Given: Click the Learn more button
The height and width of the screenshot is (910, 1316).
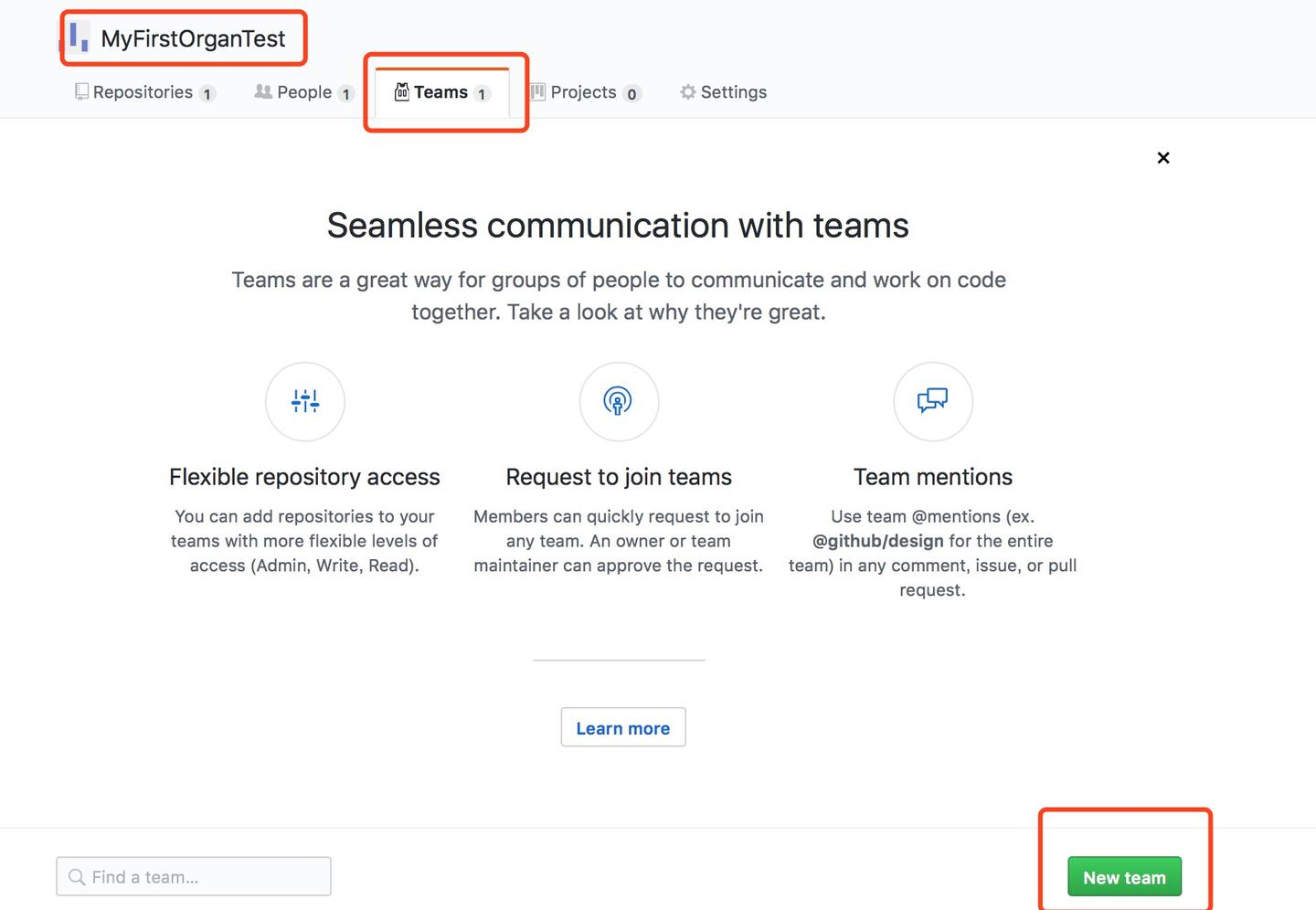Looking at the screenshot, I should (x=623, y=728).
